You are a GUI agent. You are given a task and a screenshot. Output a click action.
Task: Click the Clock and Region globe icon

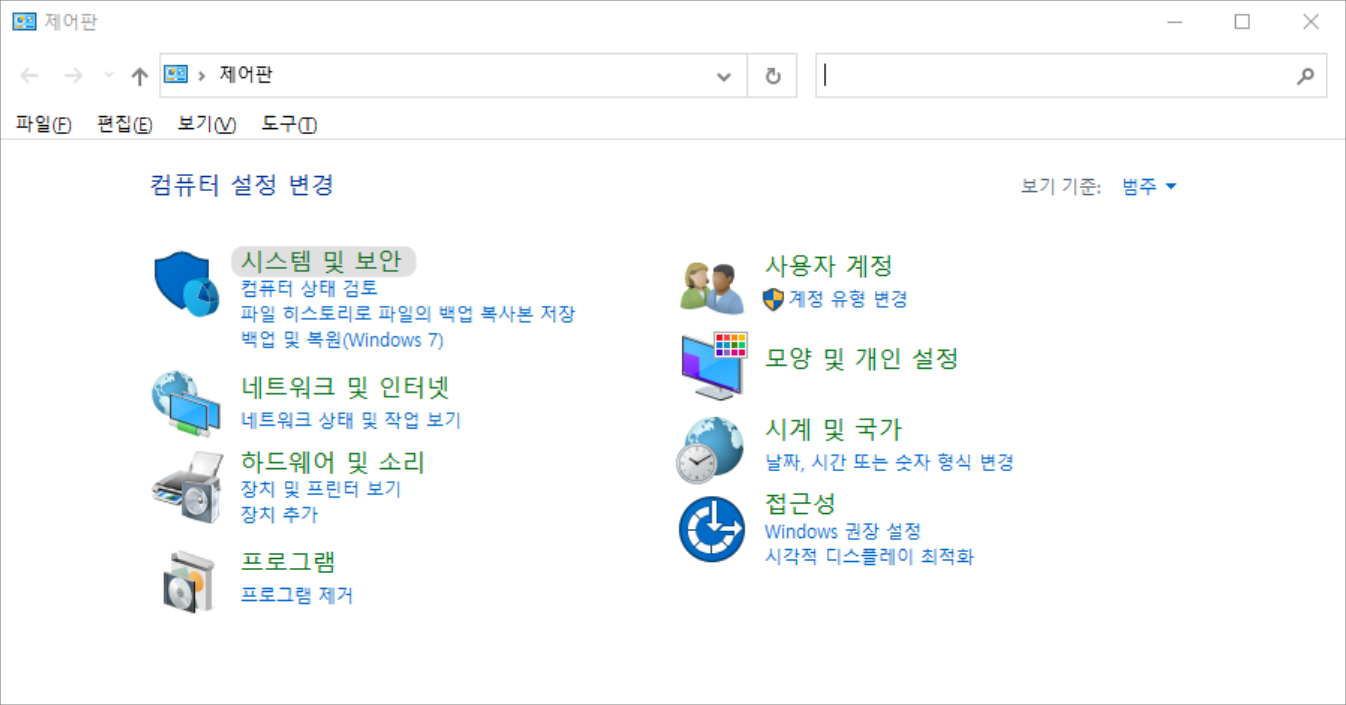[x=710, y=450]
